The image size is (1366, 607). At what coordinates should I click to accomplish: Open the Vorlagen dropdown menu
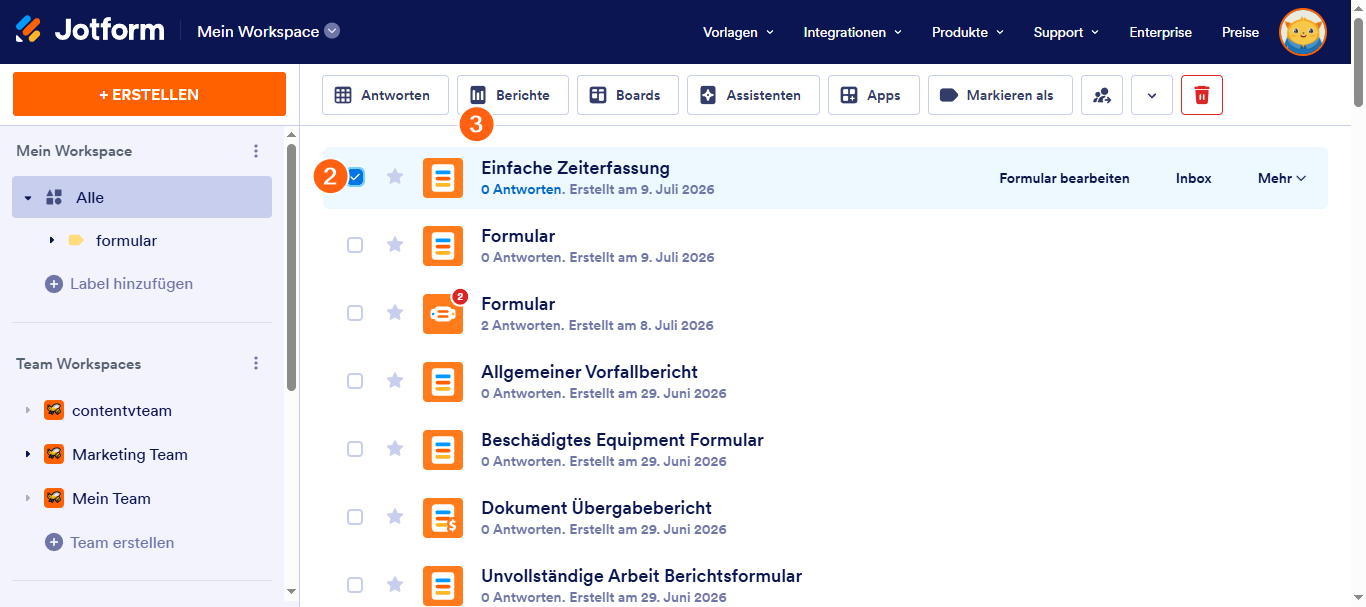point(739,32)
